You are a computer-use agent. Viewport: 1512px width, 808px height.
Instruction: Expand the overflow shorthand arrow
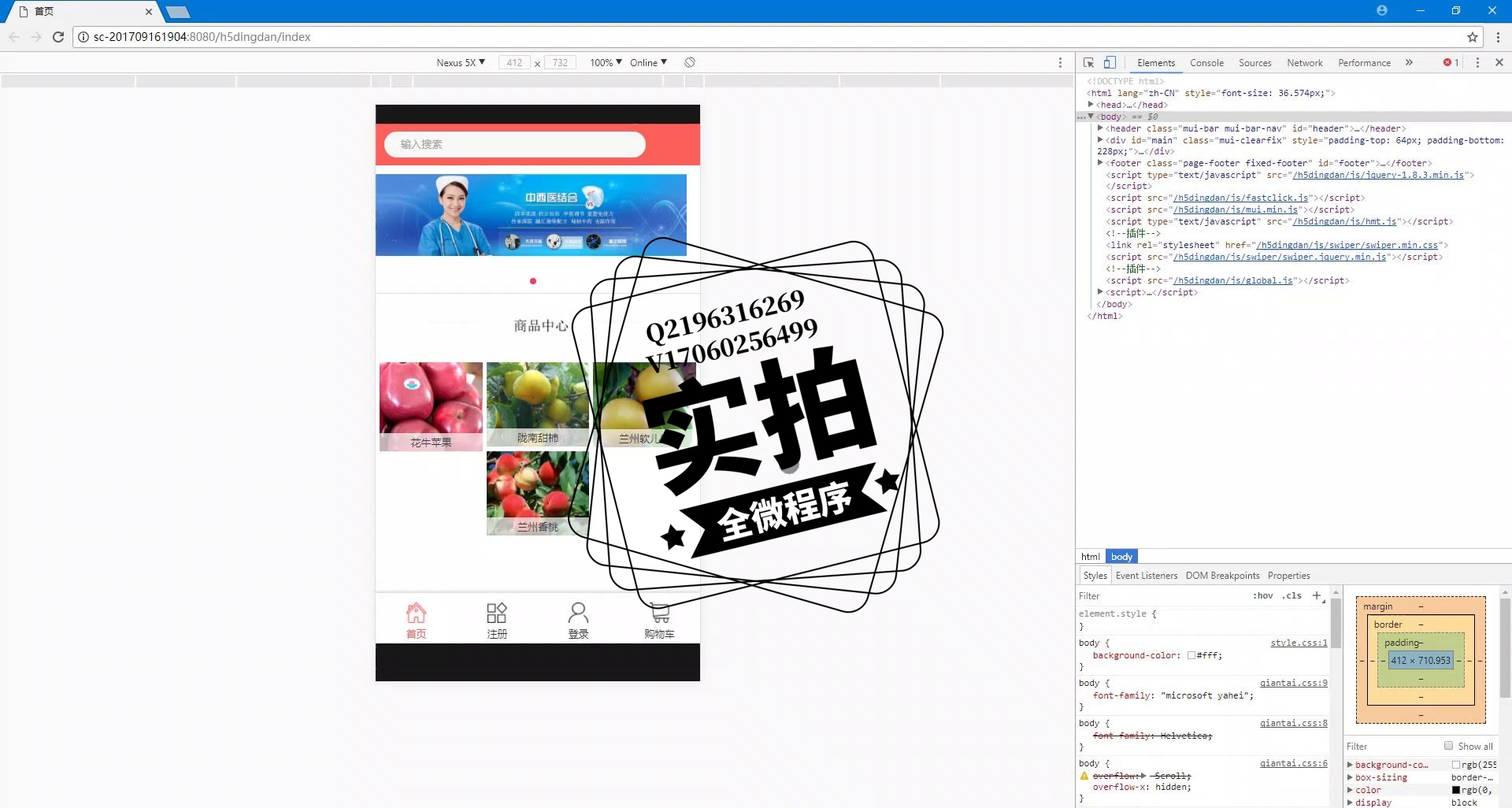tap(1143, 776)
